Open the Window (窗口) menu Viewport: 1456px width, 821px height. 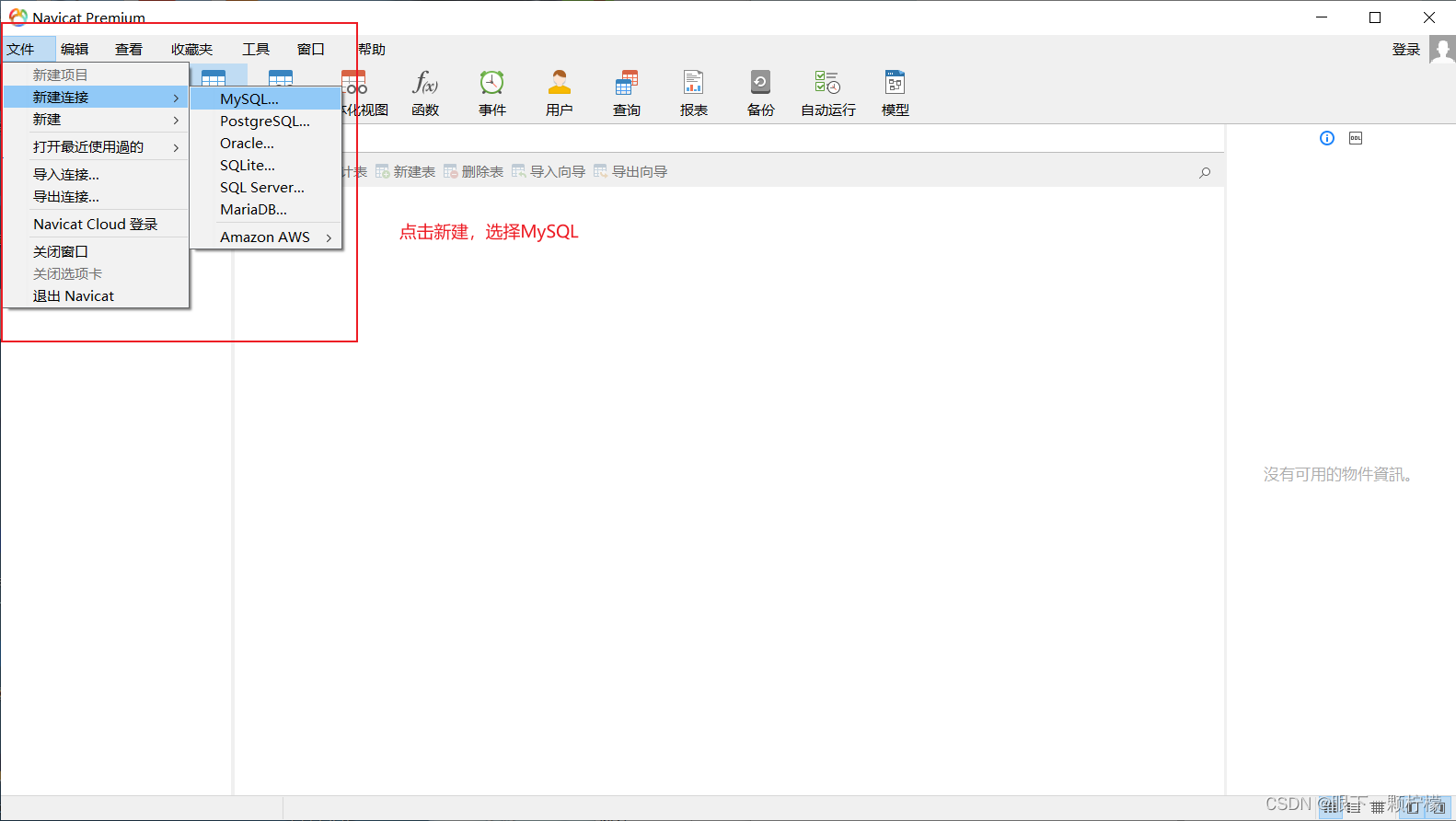[x=311, y=50]
